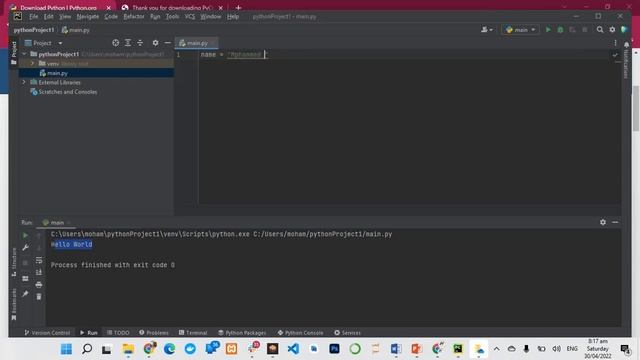Expand External Libraries node

tap(24, 82)
